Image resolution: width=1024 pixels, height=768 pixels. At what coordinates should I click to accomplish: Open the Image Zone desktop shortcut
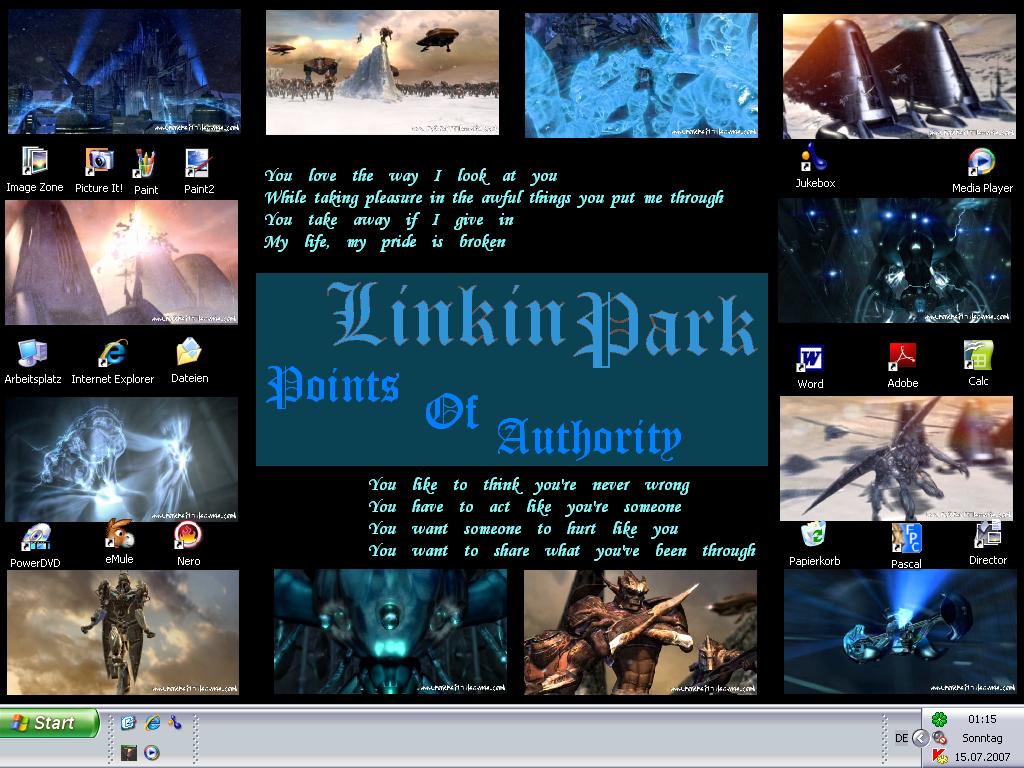[34, 163]
